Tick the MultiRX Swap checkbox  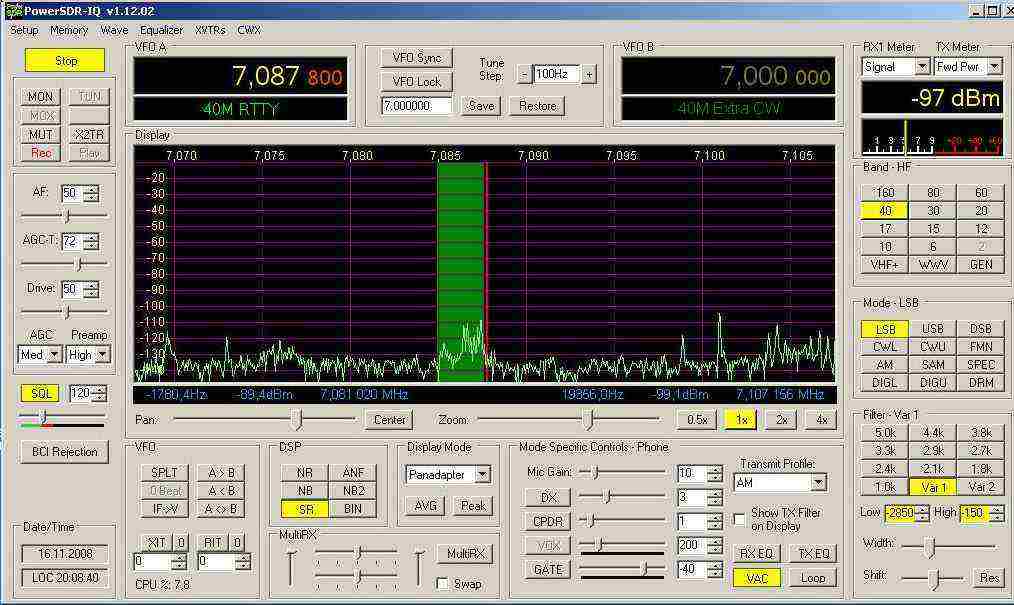point(443,584)
